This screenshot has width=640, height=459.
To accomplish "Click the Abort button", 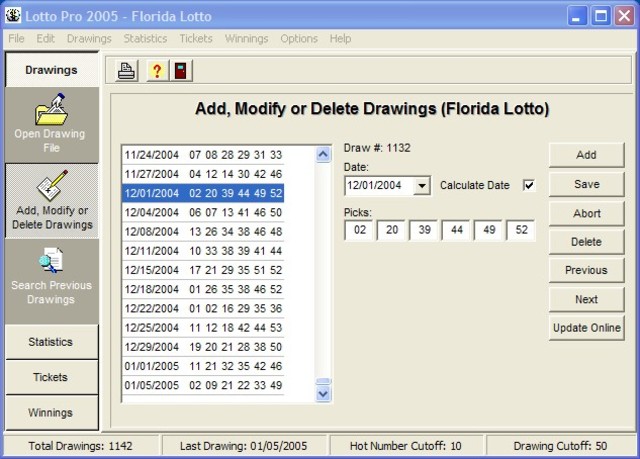I will pyautogui.click(x=587, y=213).
